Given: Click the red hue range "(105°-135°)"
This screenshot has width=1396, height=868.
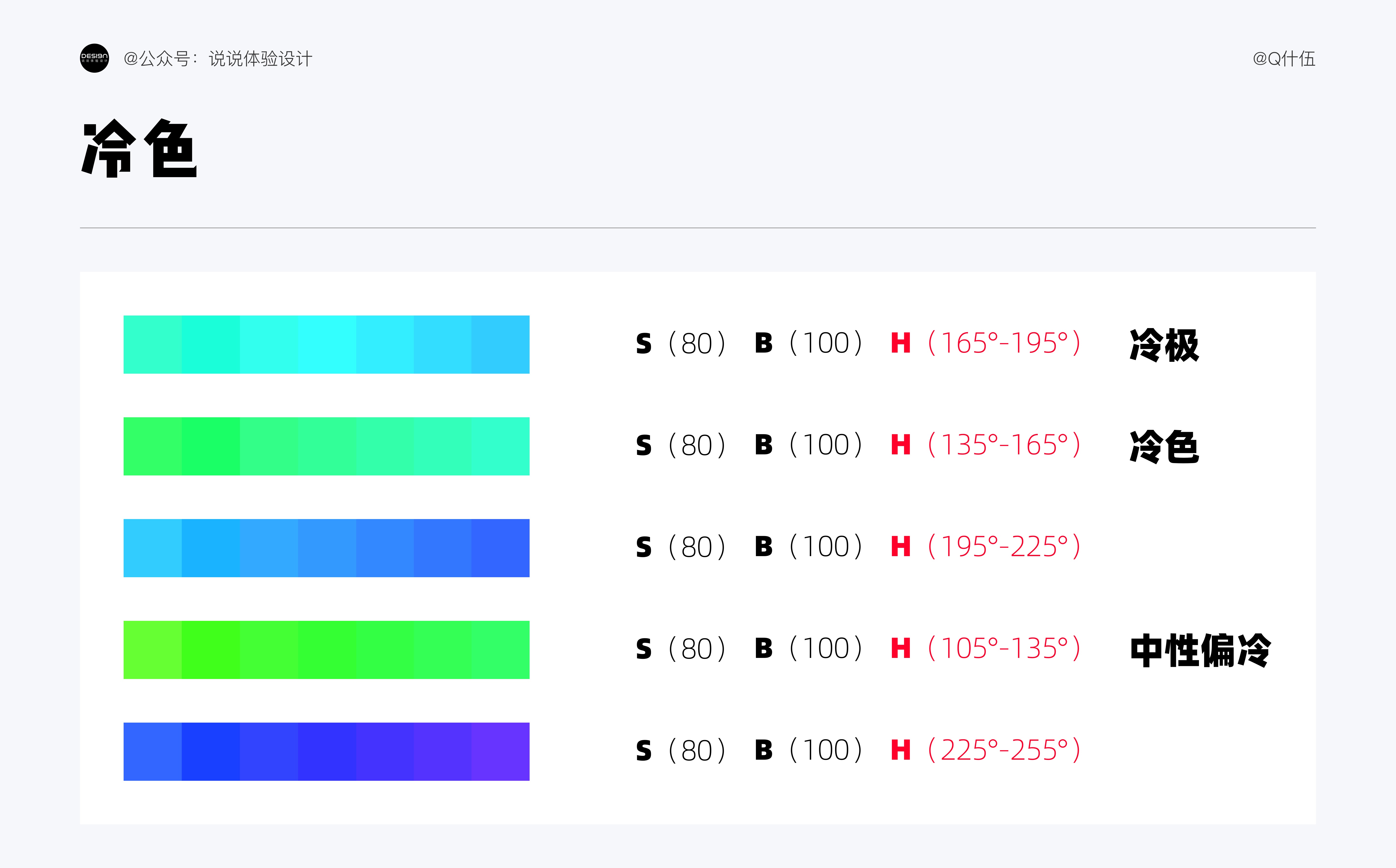Looking at the screenshot, I should coord(1004,649).
